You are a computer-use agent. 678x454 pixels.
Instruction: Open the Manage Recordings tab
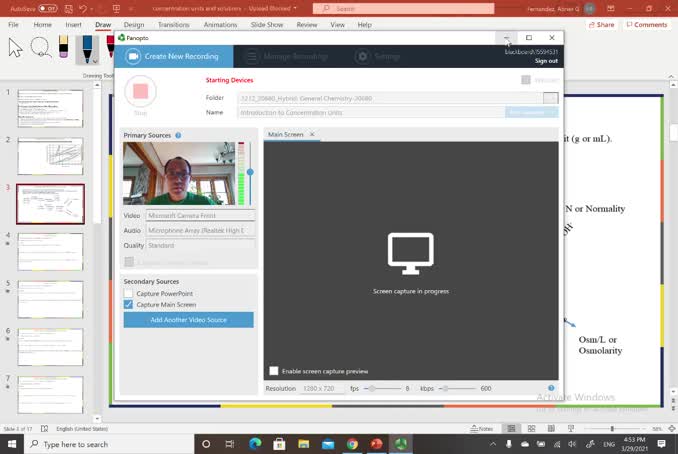click(x=289, y=57)
